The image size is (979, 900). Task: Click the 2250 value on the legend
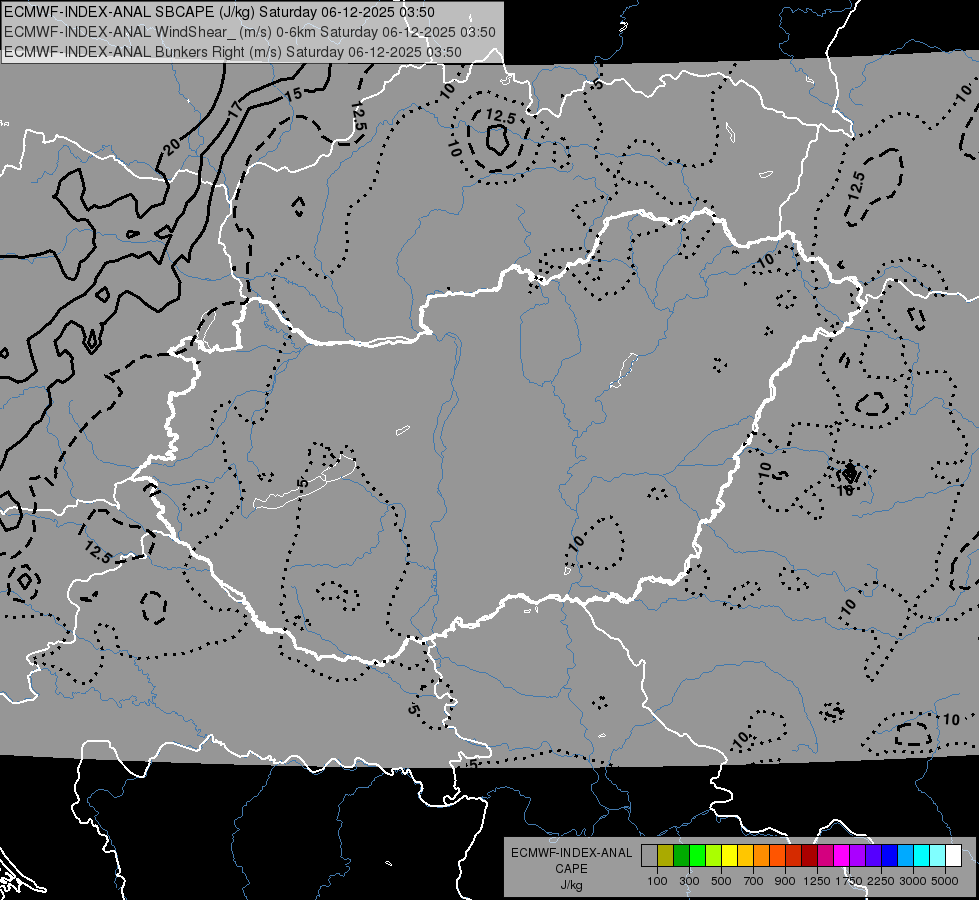[x=881, y=881]
